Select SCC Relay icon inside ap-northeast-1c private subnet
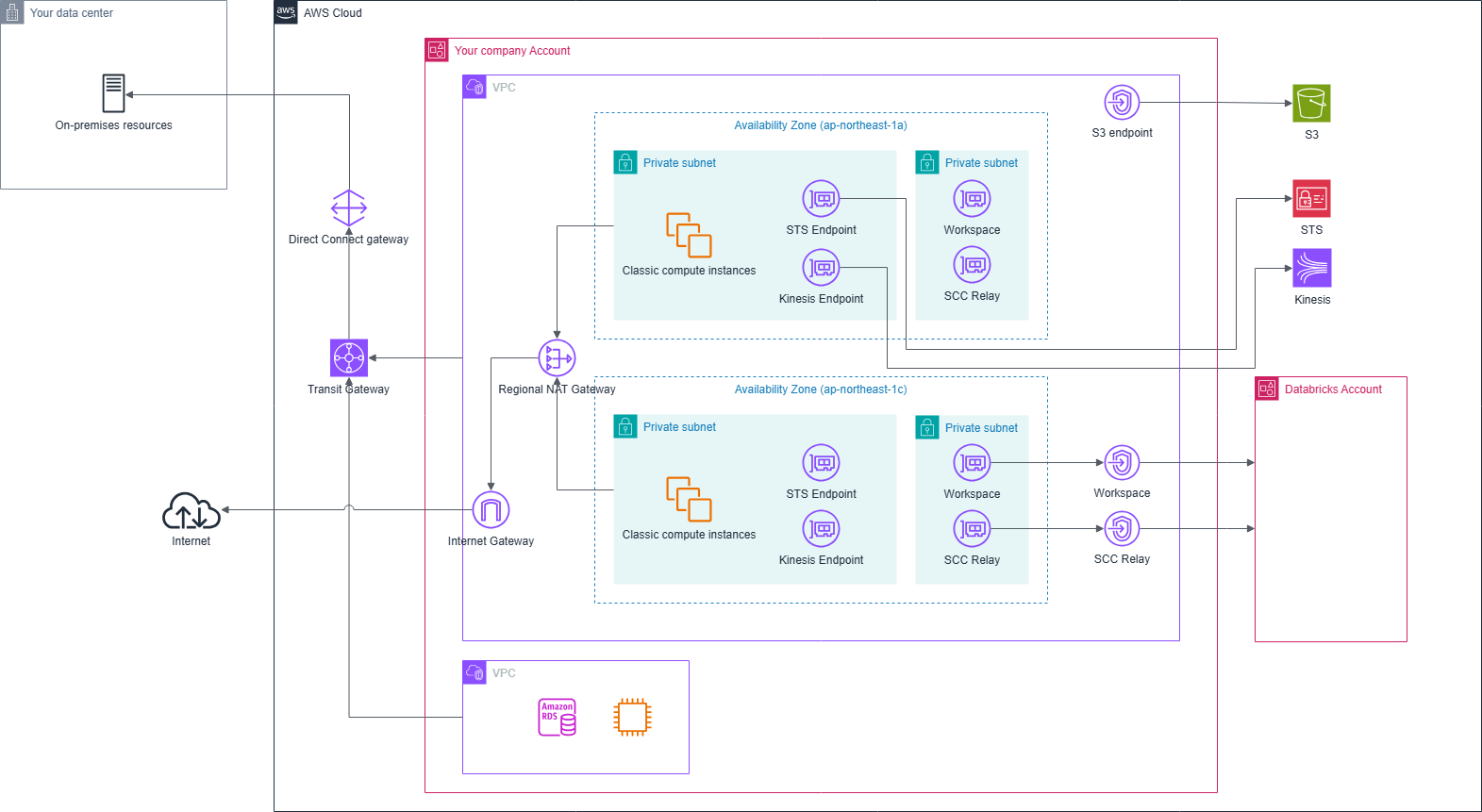 point(972,529)
